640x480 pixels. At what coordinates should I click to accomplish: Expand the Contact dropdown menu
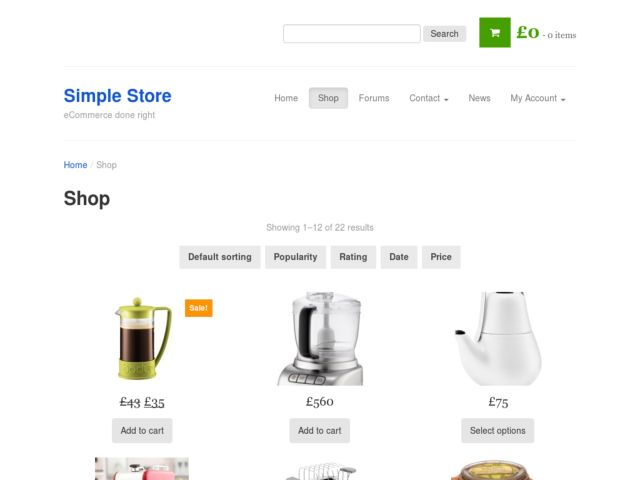tap(429, 98)
